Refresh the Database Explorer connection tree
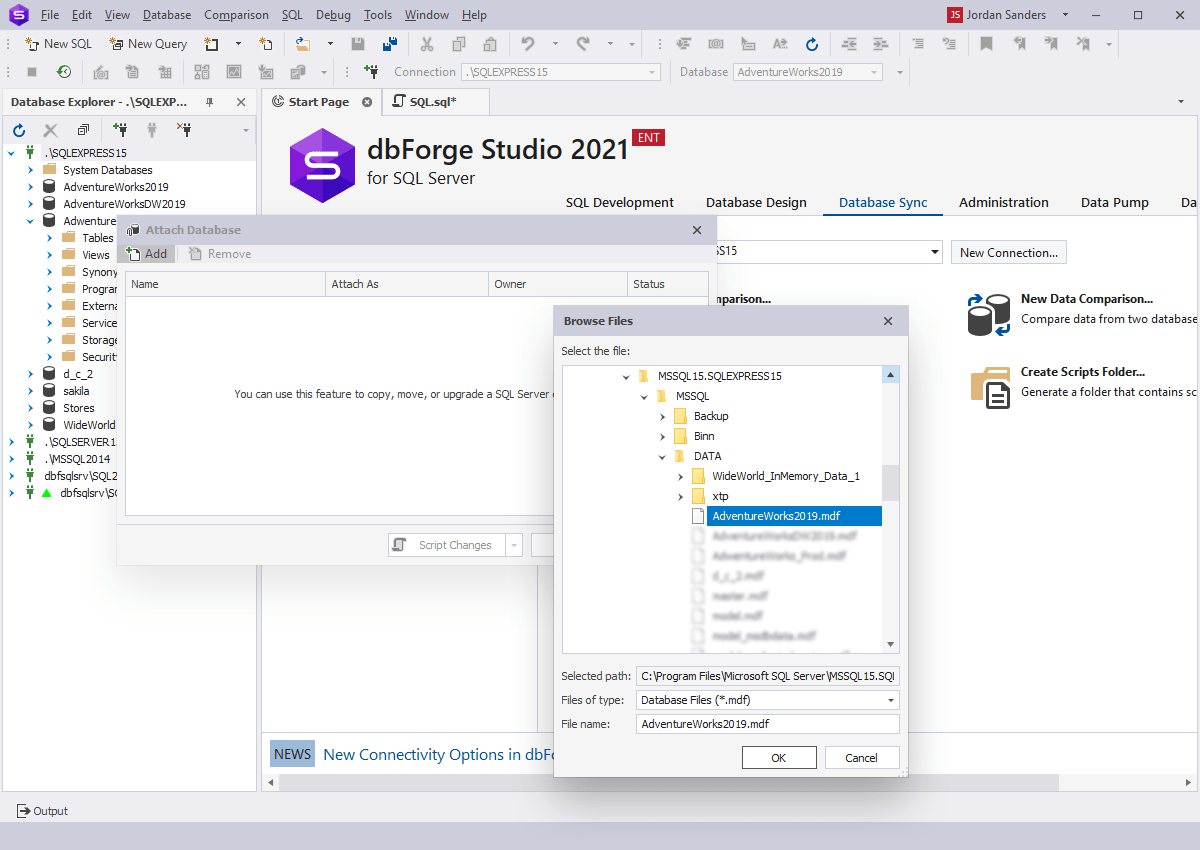The image size is (1200, 850). coord(18,129)
